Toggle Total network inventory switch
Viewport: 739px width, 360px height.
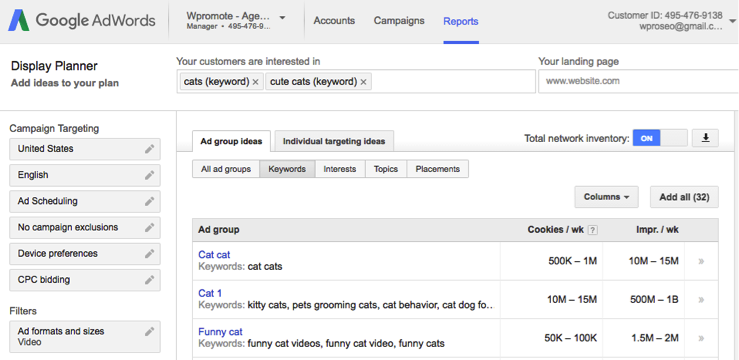point(660,139)
